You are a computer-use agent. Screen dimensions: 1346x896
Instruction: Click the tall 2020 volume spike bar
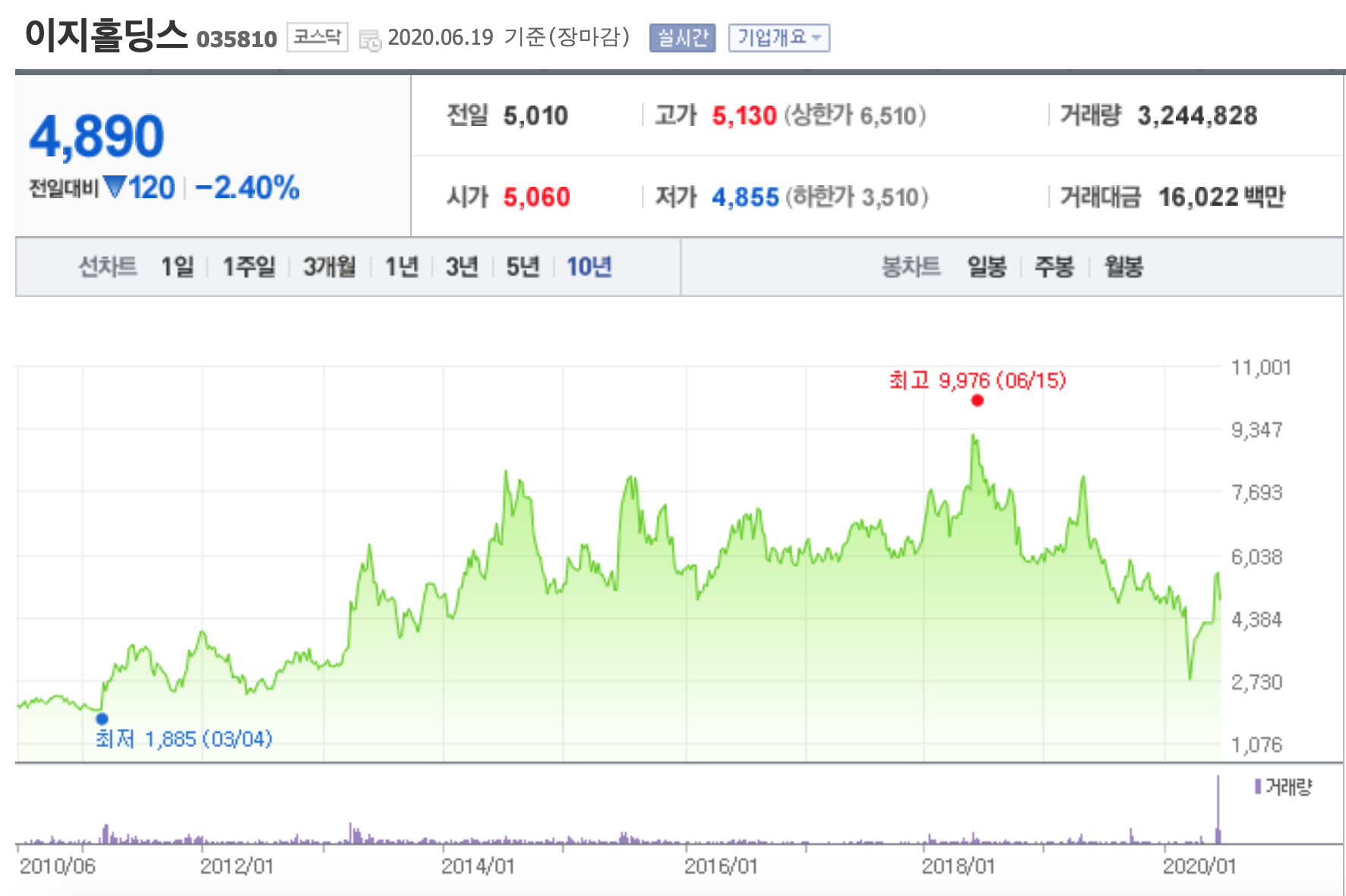[1218, 809]
